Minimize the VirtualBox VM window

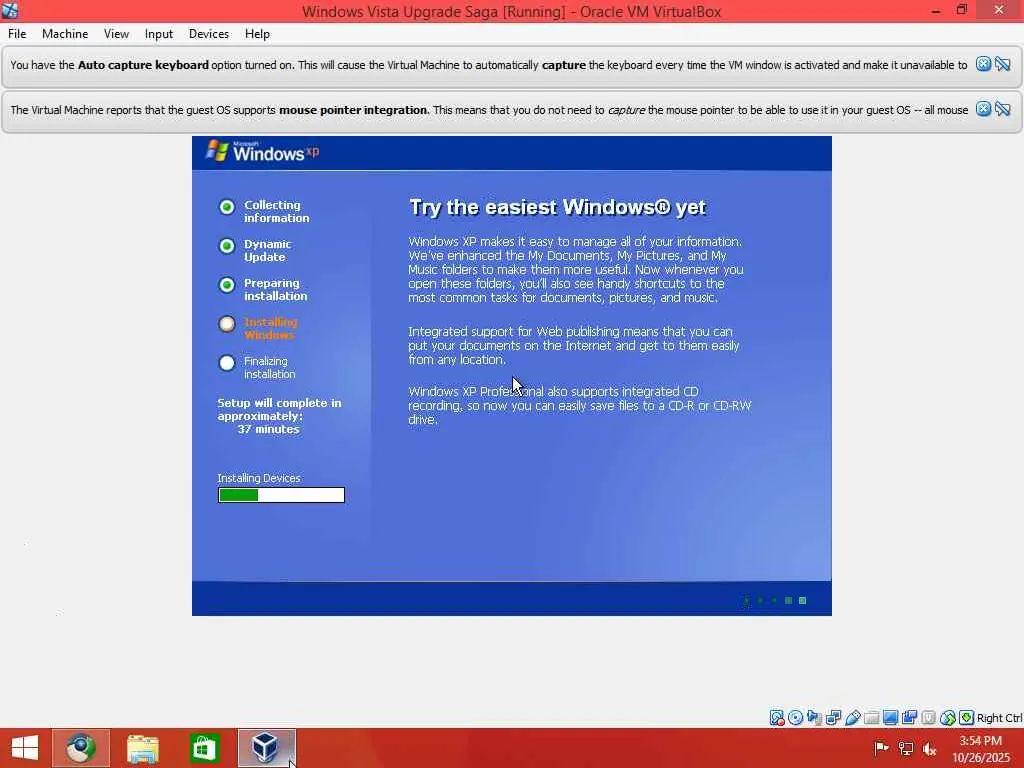pos(936,10)
